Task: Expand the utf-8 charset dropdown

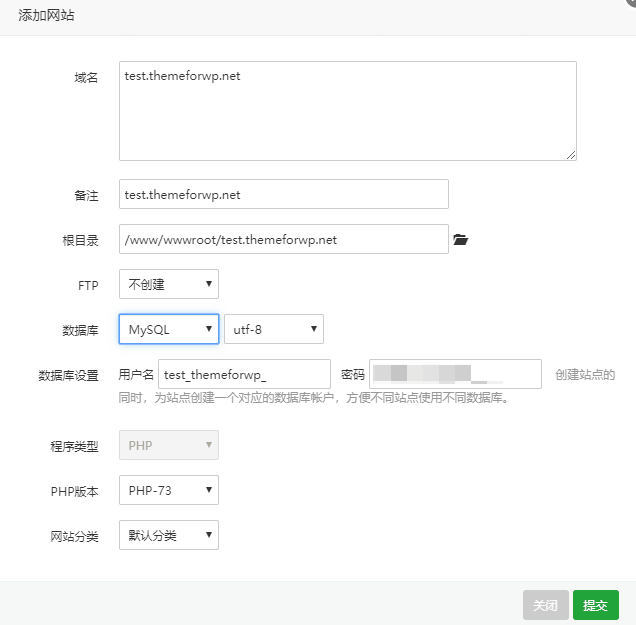Action: 273,329
